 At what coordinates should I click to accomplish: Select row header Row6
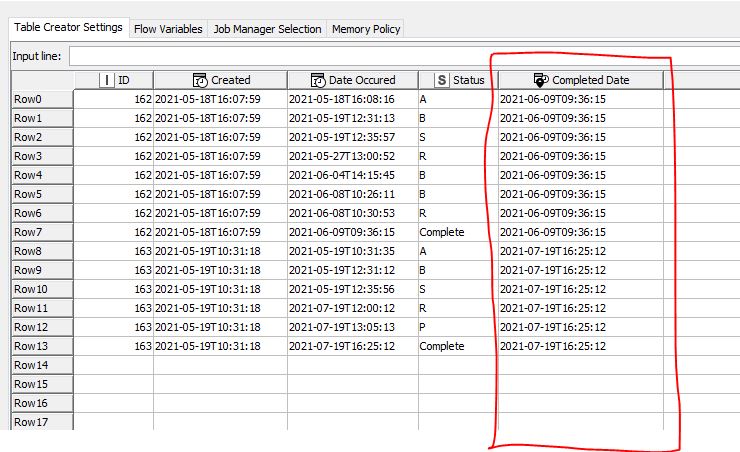coord(42,213)
